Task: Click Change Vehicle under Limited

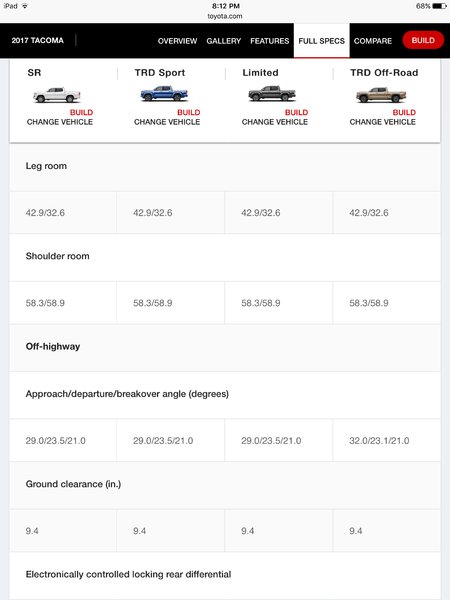Action: pyautogui.click(x=275, y=122)
